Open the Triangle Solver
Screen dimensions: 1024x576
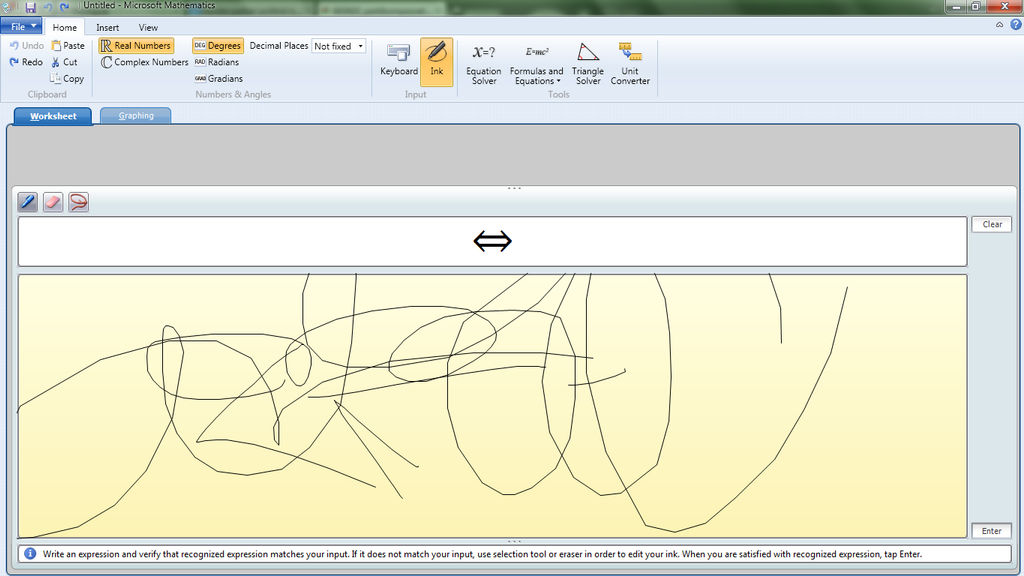588,63
